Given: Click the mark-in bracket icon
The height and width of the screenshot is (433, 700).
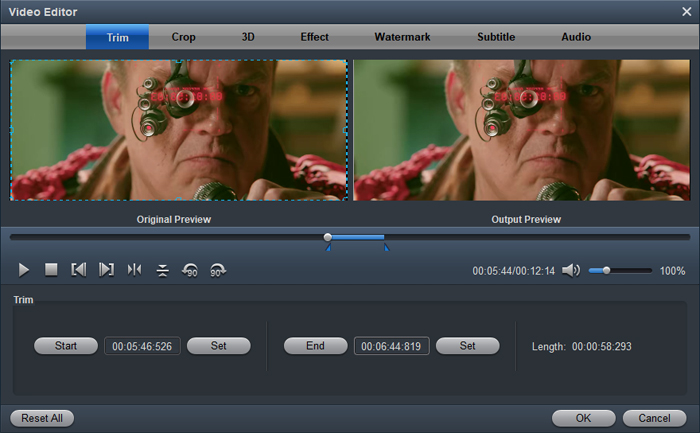Looking at the screenshot, I should [79, 270].
